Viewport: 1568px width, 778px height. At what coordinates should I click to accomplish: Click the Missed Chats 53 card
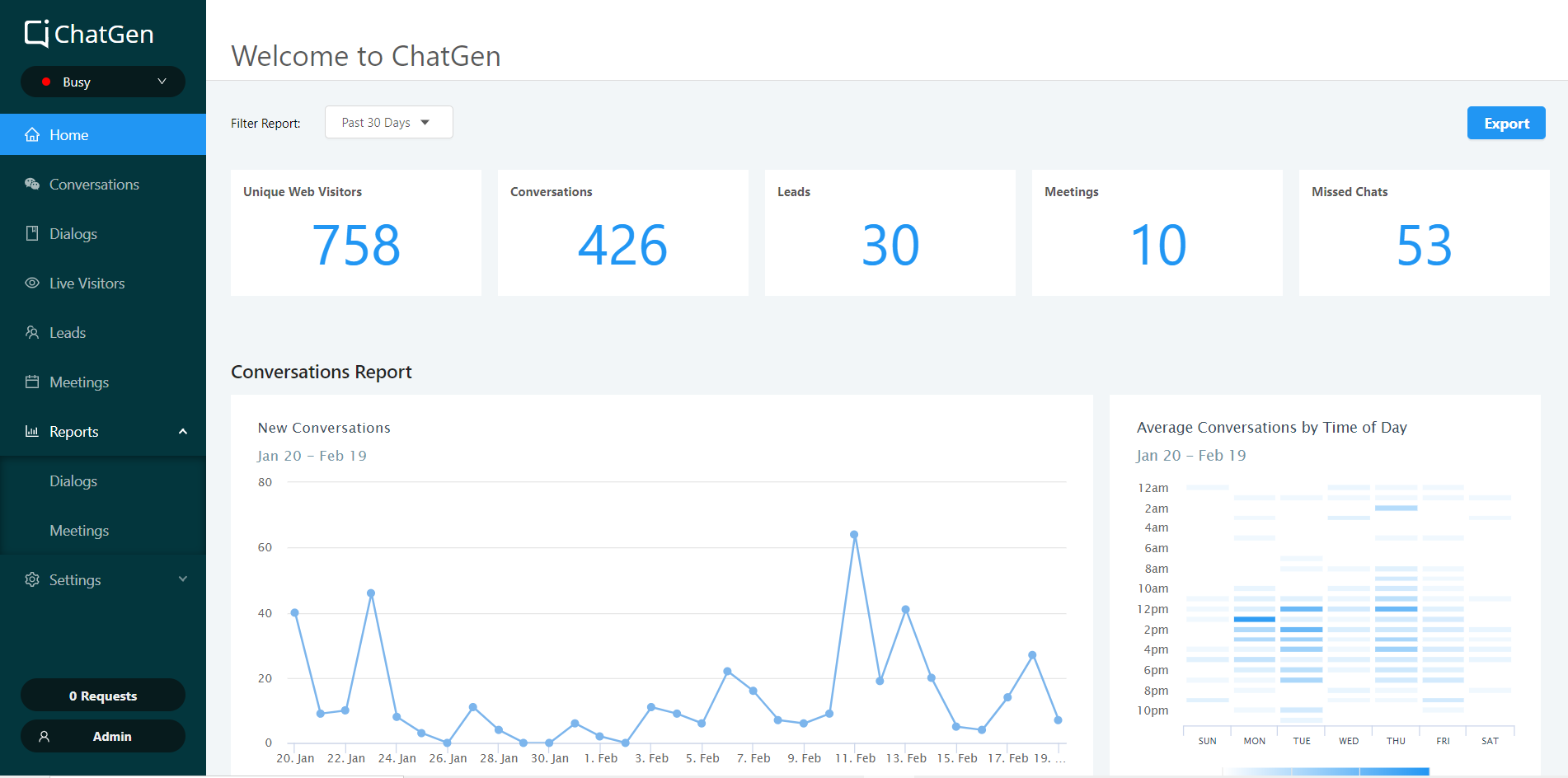pyautogui.click(x=1425, y=232)
